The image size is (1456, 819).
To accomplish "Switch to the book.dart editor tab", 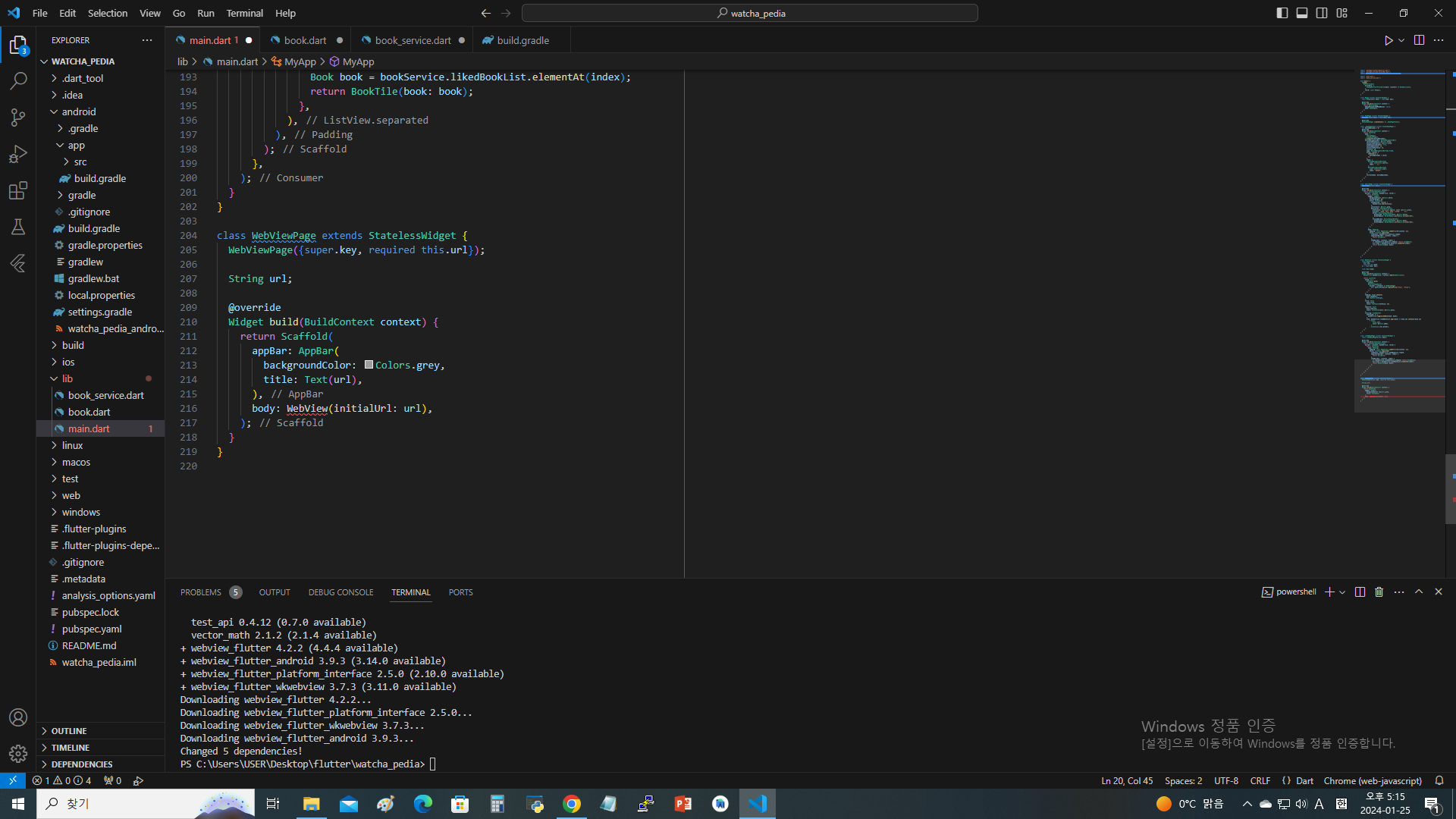I will click(306, 40).
